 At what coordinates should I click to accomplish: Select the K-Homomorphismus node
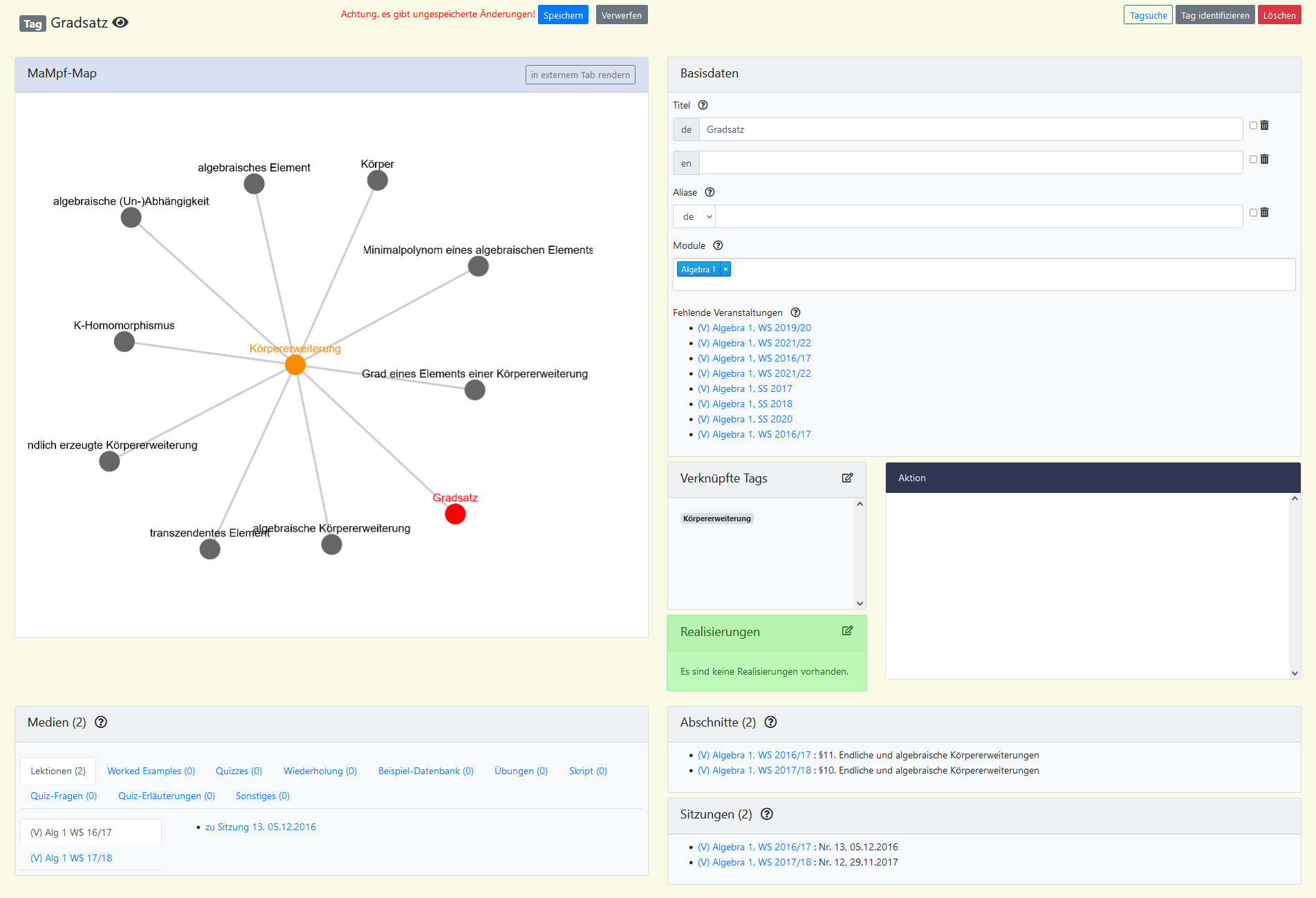[124, 342]
